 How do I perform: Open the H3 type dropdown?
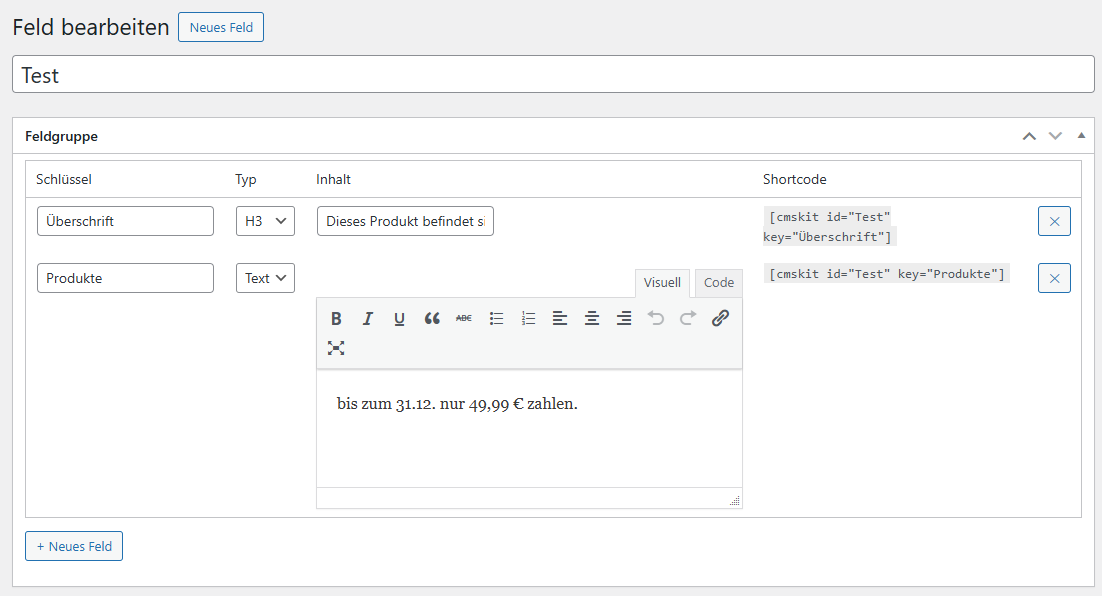(x=265, y=221)
